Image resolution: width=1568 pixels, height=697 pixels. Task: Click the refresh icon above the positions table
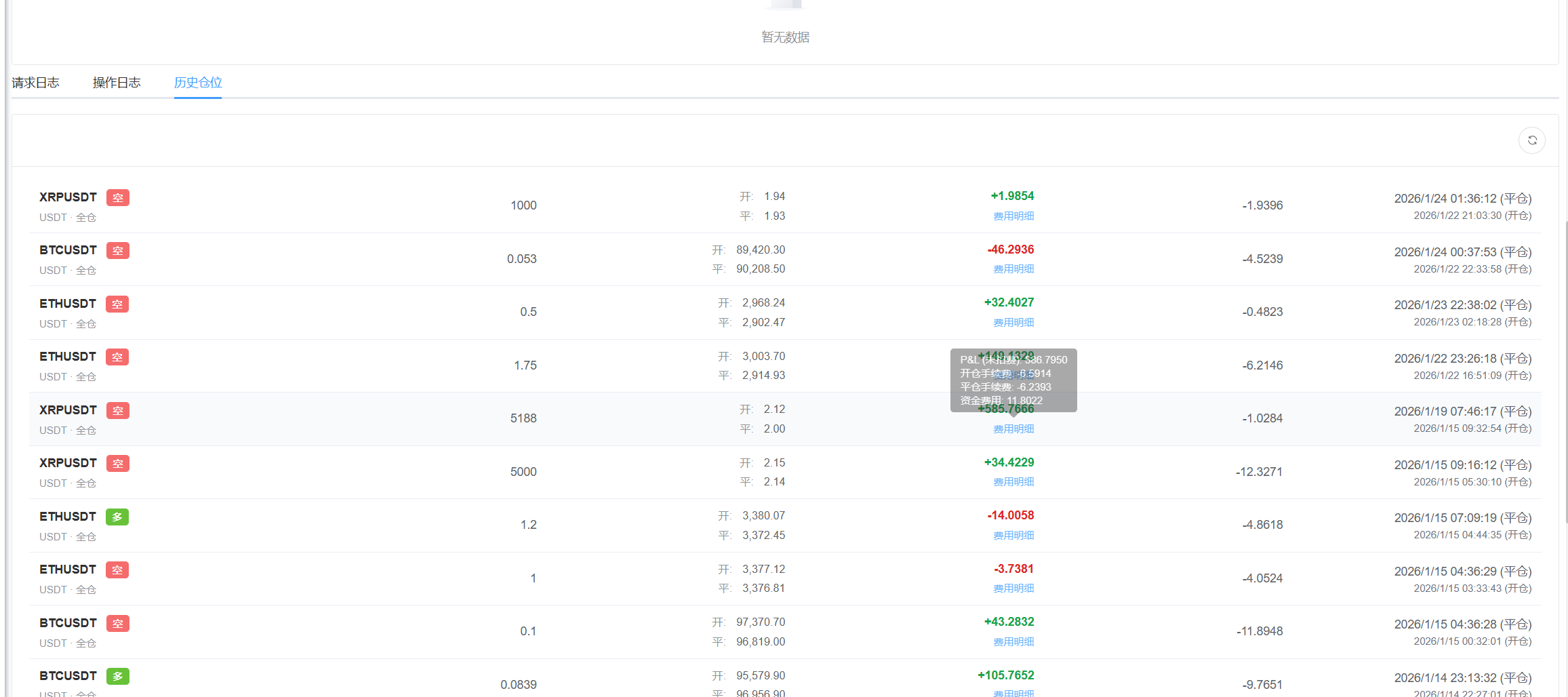(x=1531, y=140)
